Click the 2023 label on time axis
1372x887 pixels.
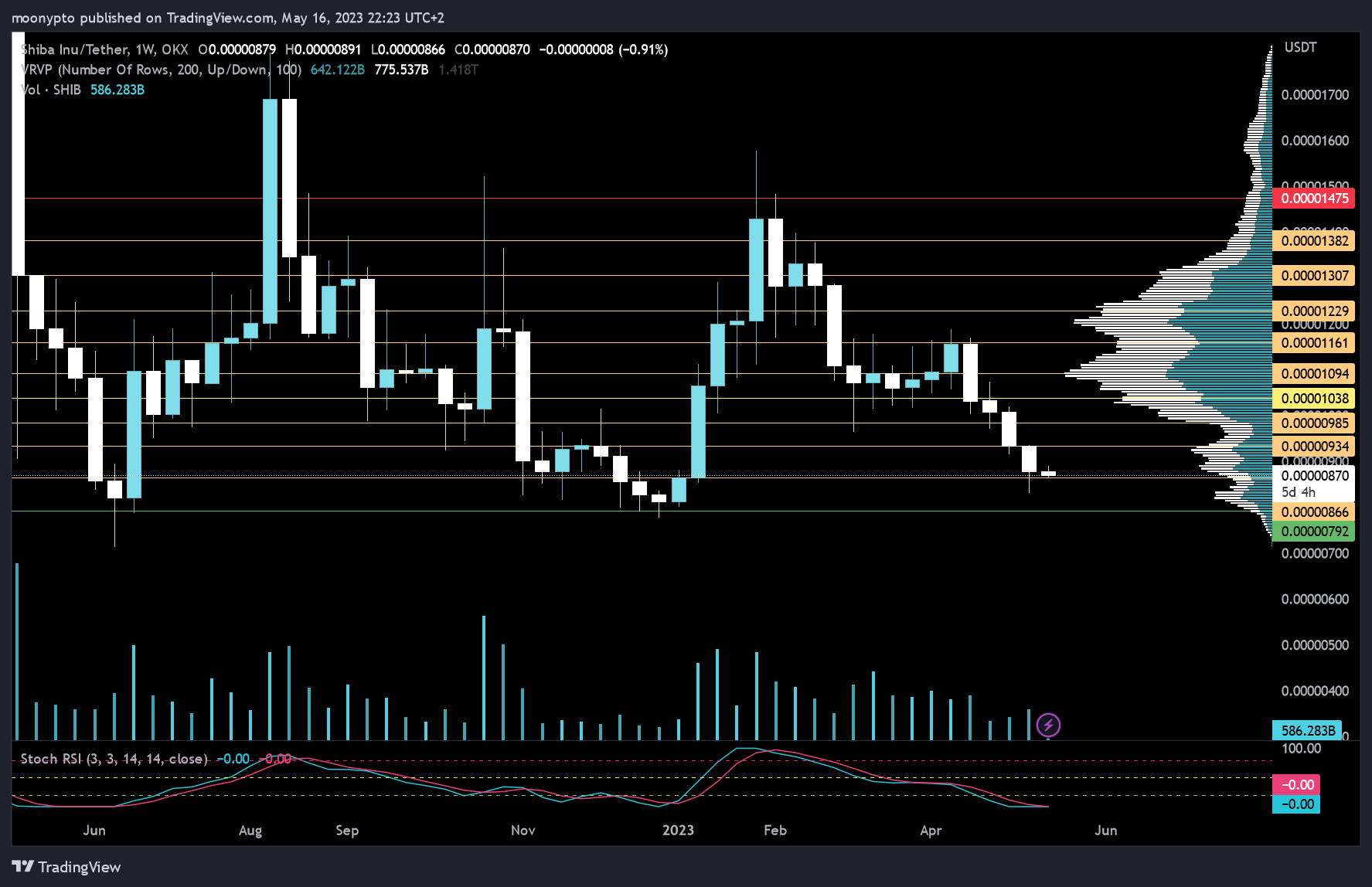(x=678, y=830)
